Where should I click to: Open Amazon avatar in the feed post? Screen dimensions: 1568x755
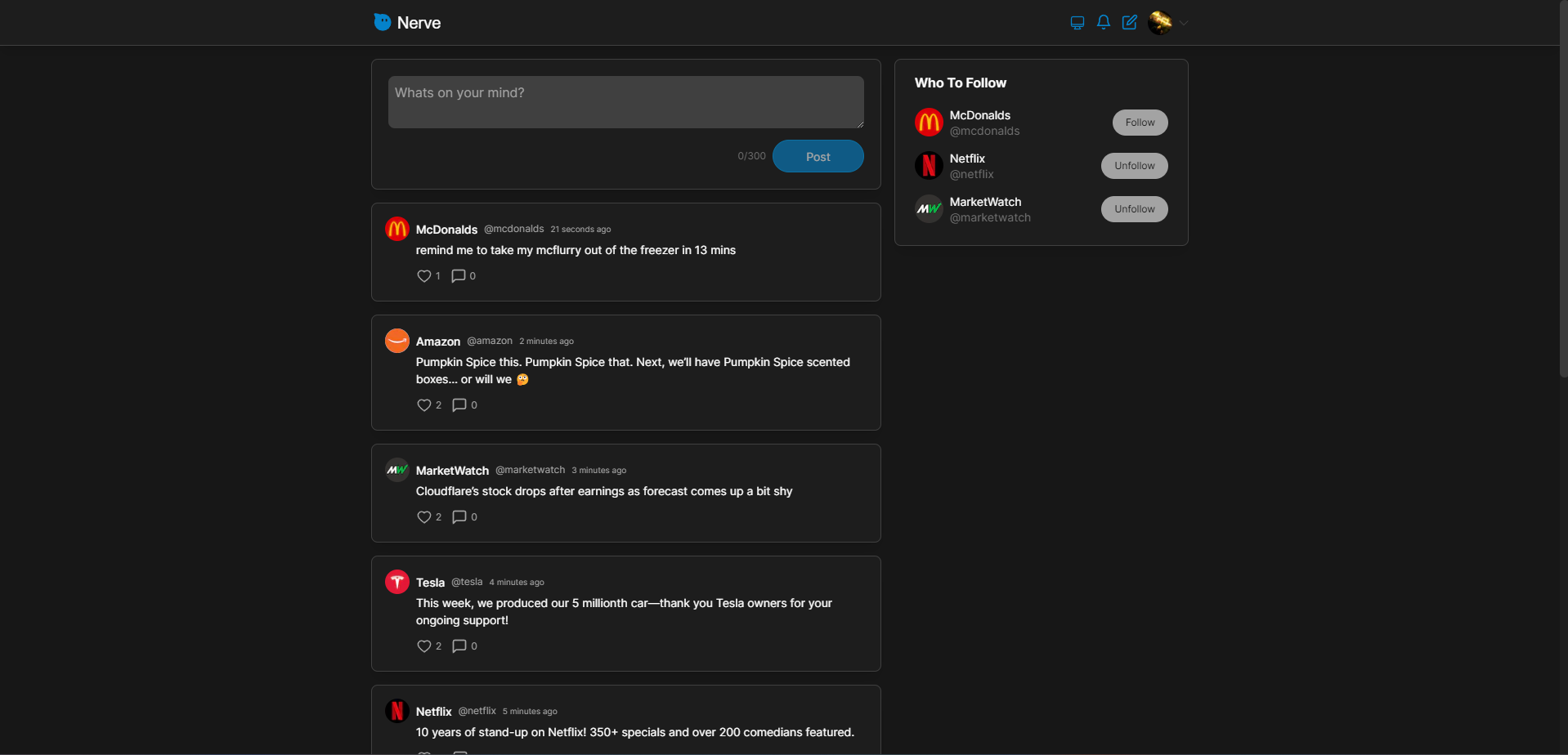click(397, 341)
